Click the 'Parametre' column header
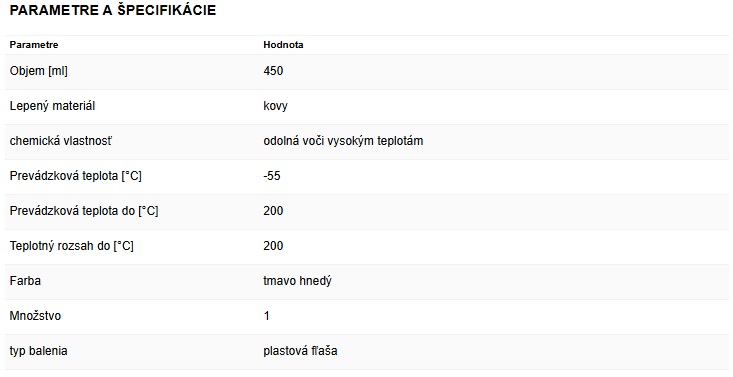This screenshot has height=377, width=733. coord(34,45)
